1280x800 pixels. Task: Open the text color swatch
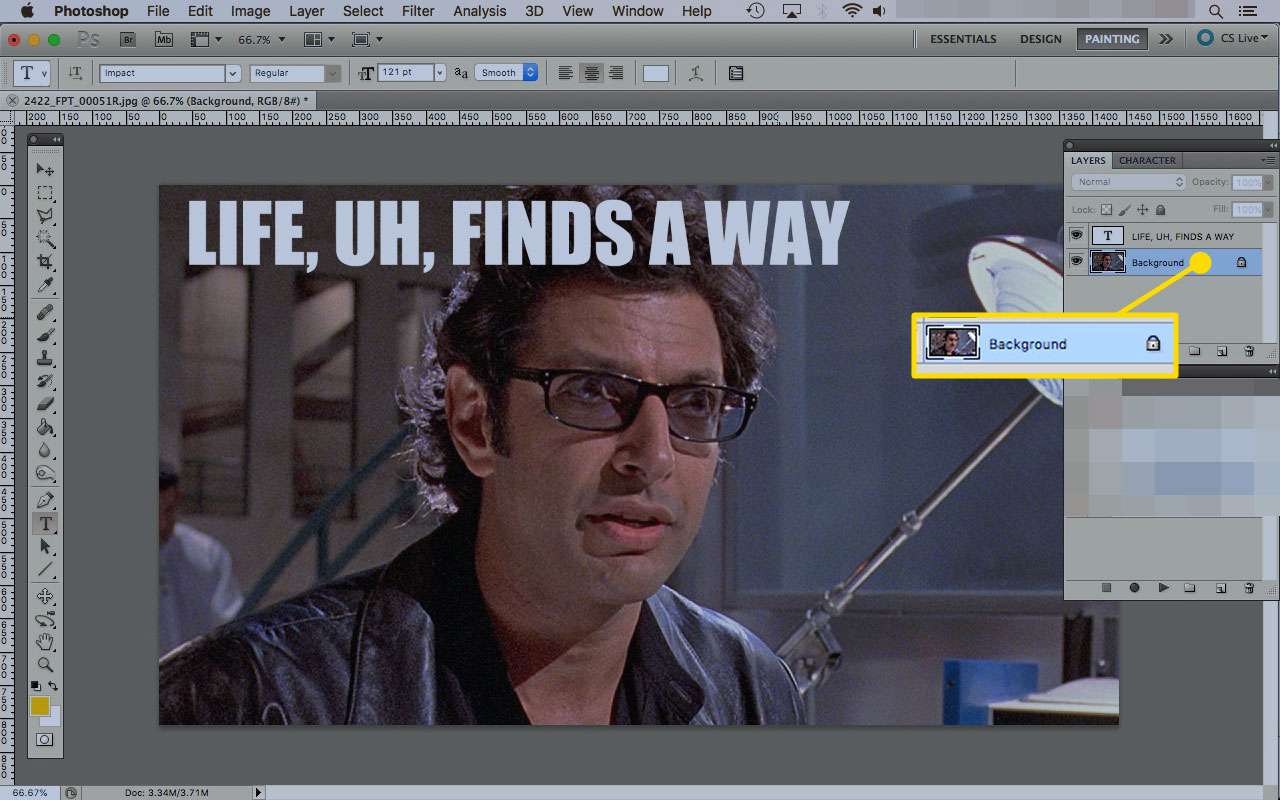tap(656, 73)
